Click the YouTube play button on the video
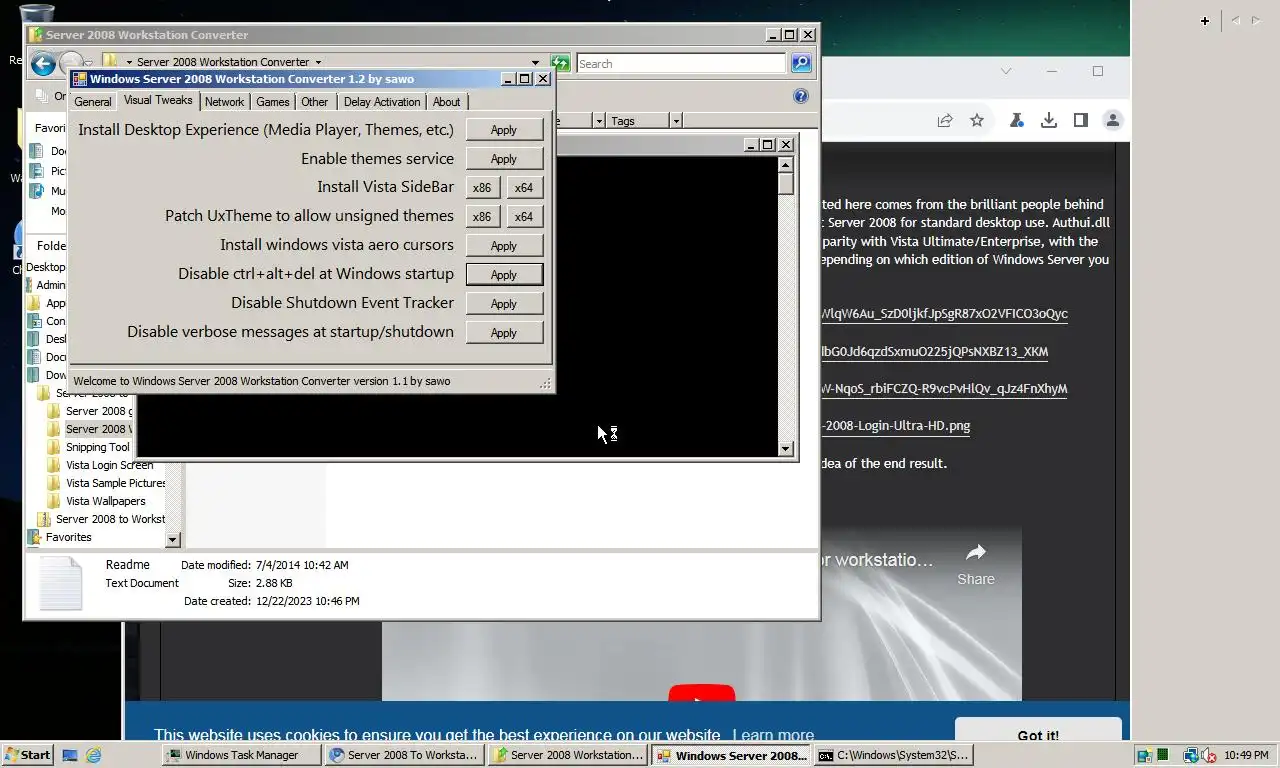 tap(701, 693)
